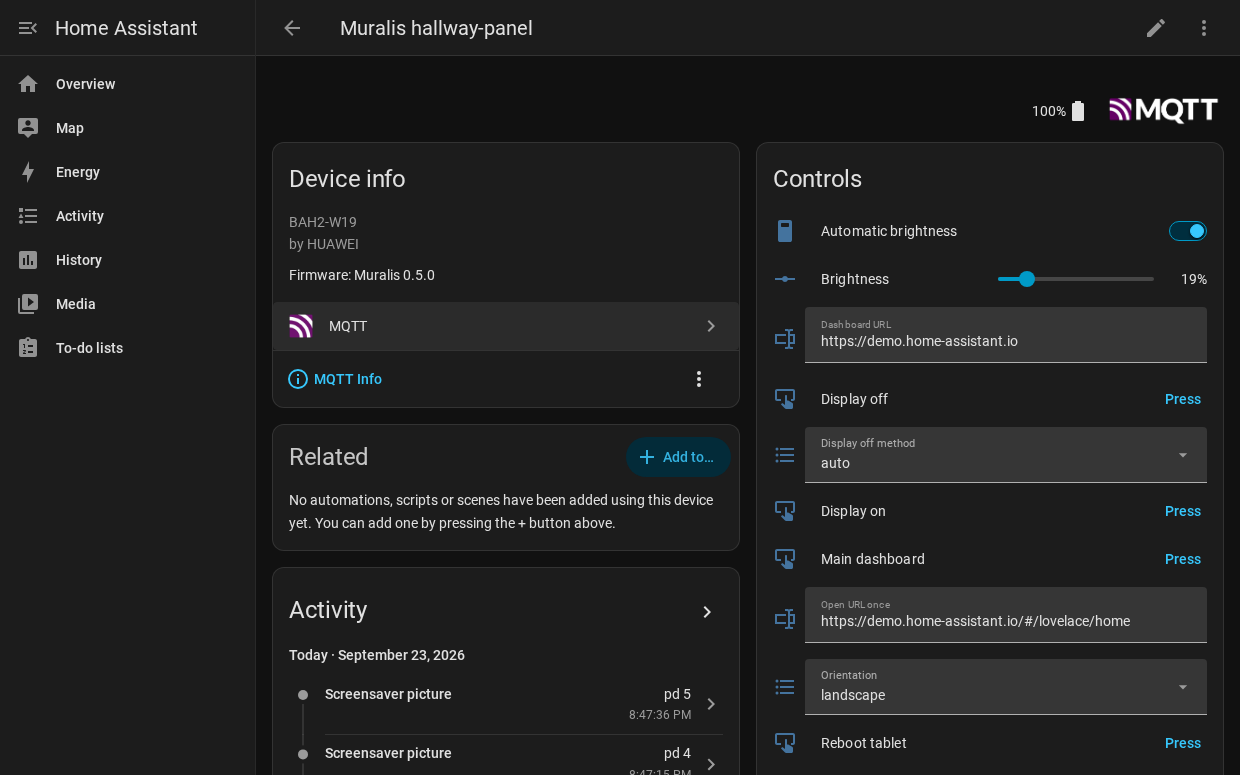The height and width of the screenshot is (775, 1240).
Task: Expand Screensaver picture pd 5 entry chevron
Action: tap(711, 704)
